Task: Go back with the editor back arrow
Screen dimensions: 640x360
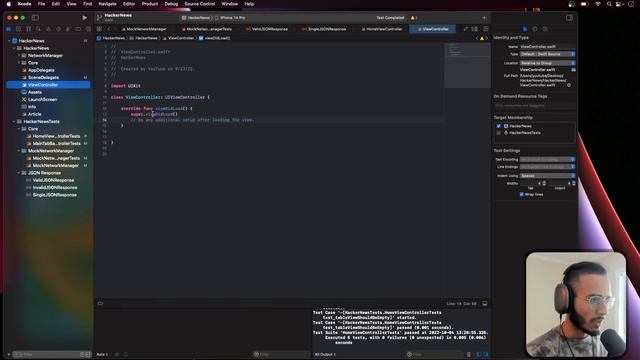Action: 109,29
